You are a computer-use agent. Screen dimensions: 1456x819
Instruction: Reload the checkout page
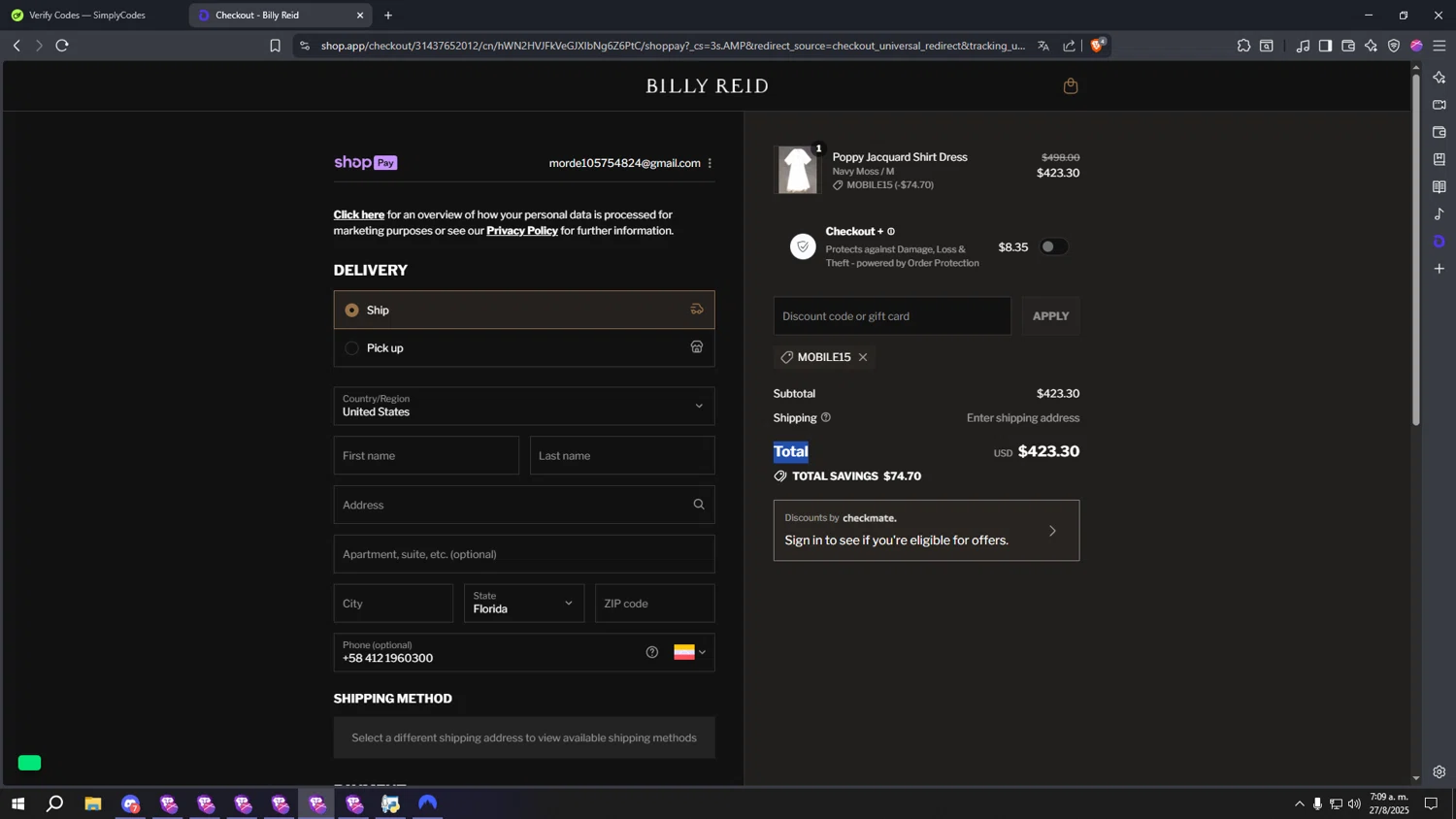pos(62,46)
